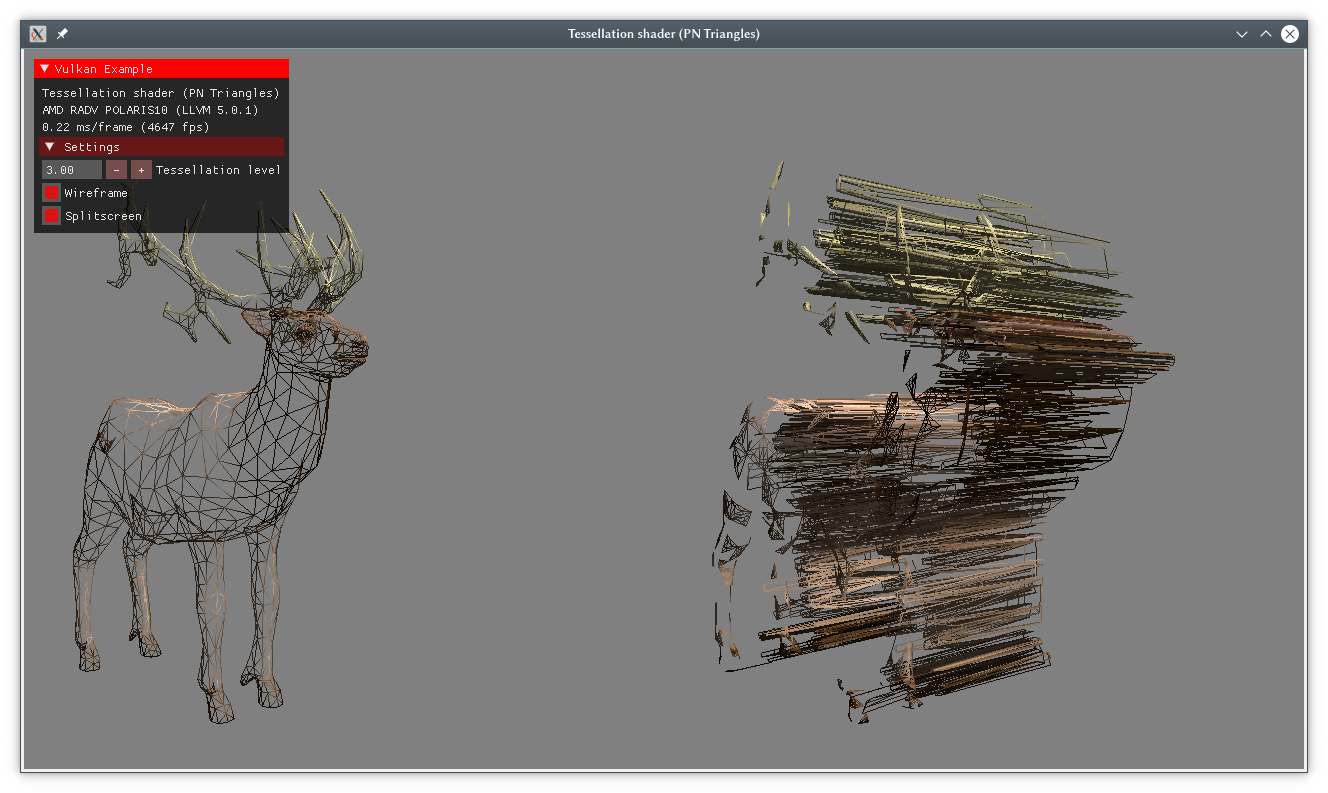The height and width of the screenshot is (793, 1328).
Task: Click the pin window icon
Action: pos(62,34)
